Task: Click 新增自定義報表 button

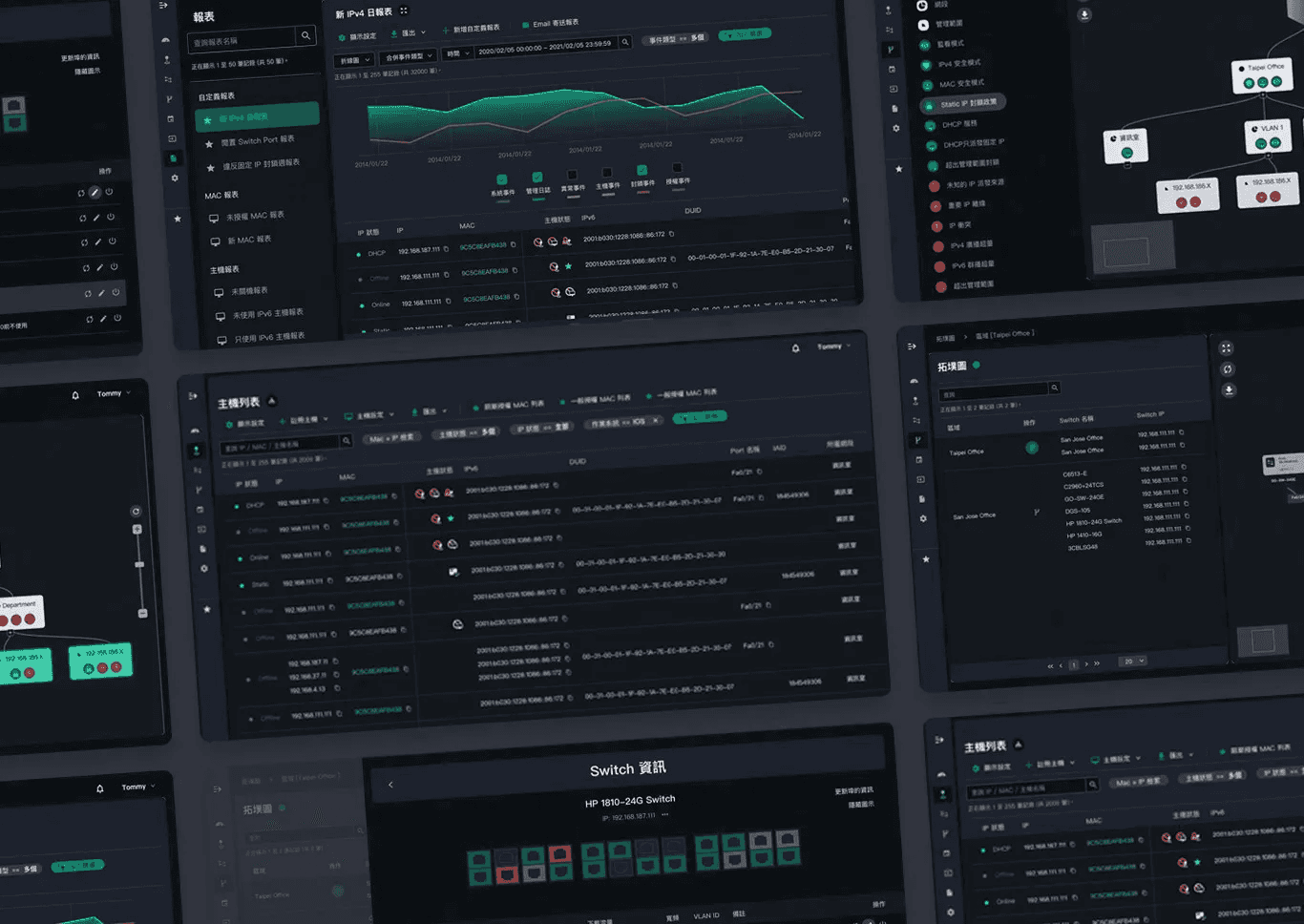Action: point(471,30)
